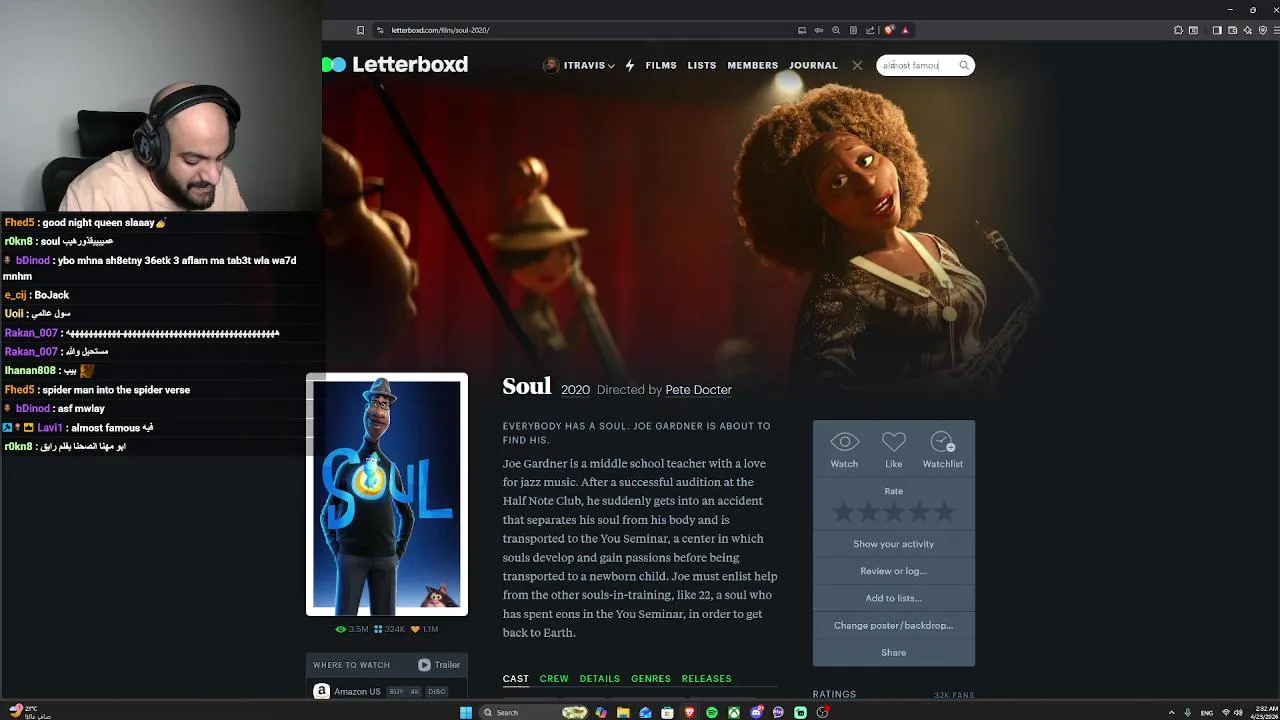The height and width of the screenshot is (720, 1280).
Task: Play the Trailer
Action: pos(439,665)
